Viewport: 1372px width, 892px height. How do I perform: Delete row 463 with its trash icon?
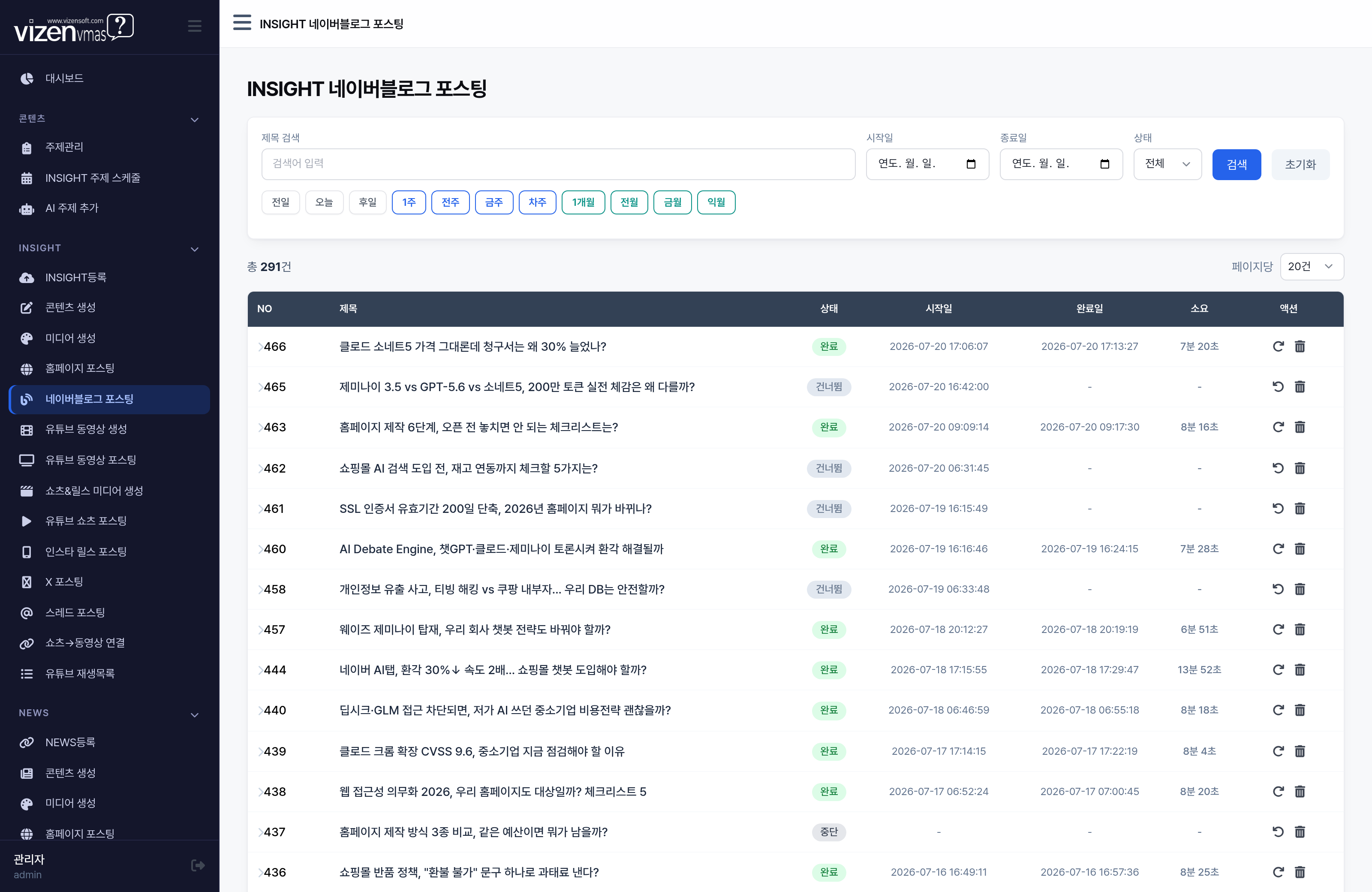[x=1300, y=427]
